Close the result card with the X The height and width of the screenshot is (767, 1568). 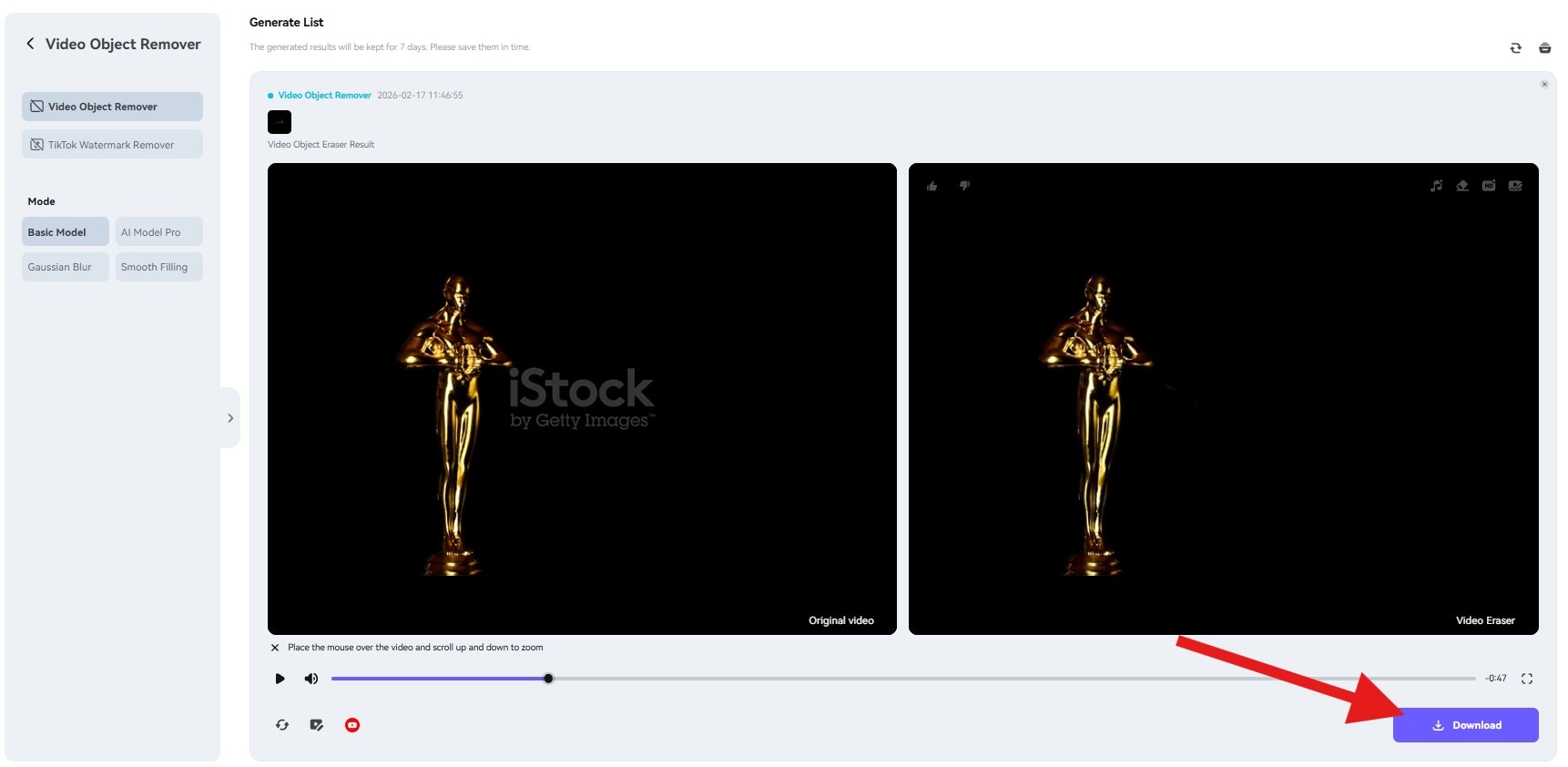(1544, 84)
